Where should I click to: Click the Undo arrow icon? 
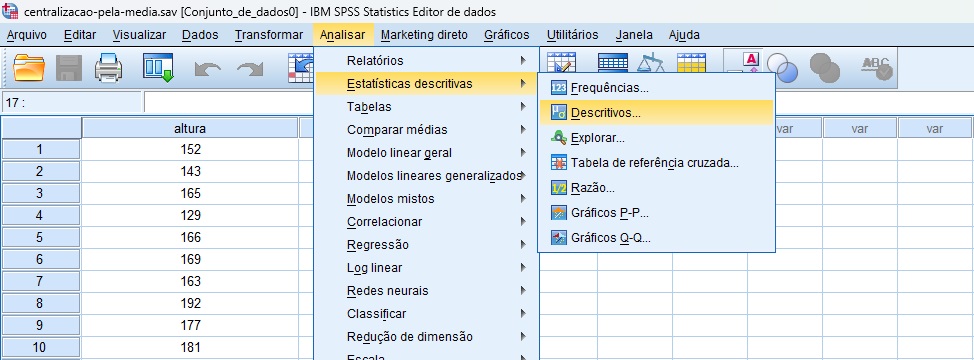click(208, 69)
